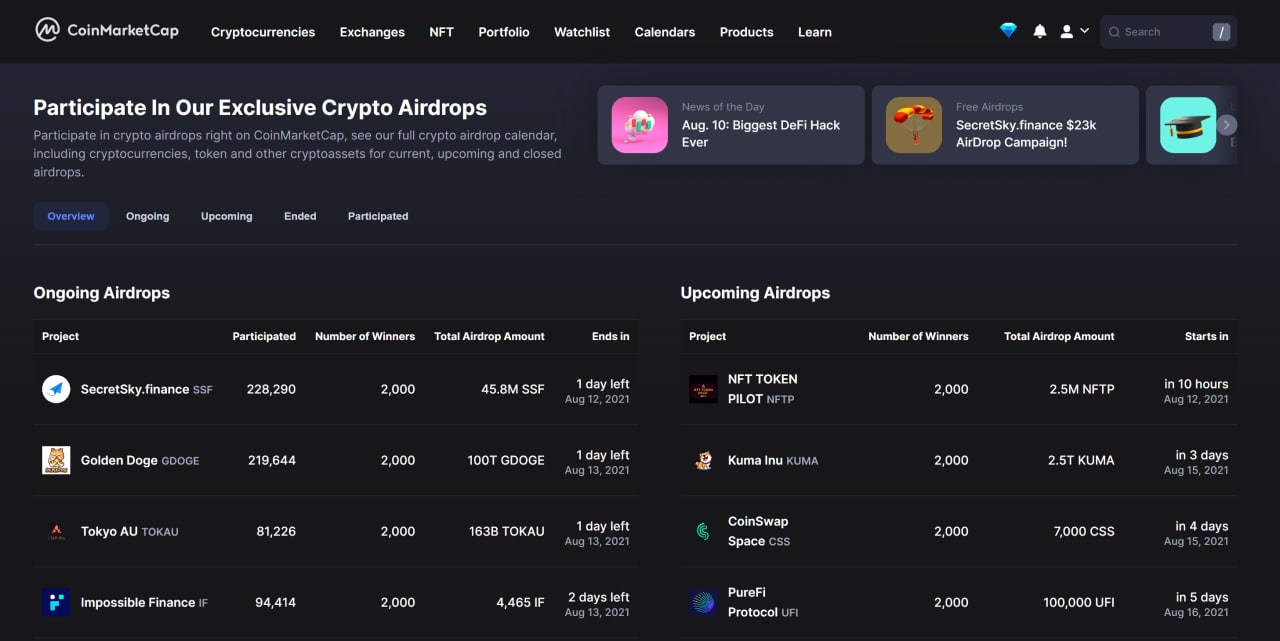Open the Calendars menu
This screenshot has height=641, width=1280.
pos(665,32)
